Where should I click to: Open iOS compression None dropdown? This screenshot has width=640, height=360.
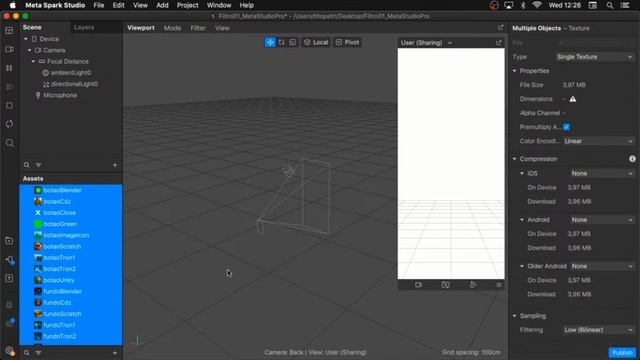coord(602,173)
